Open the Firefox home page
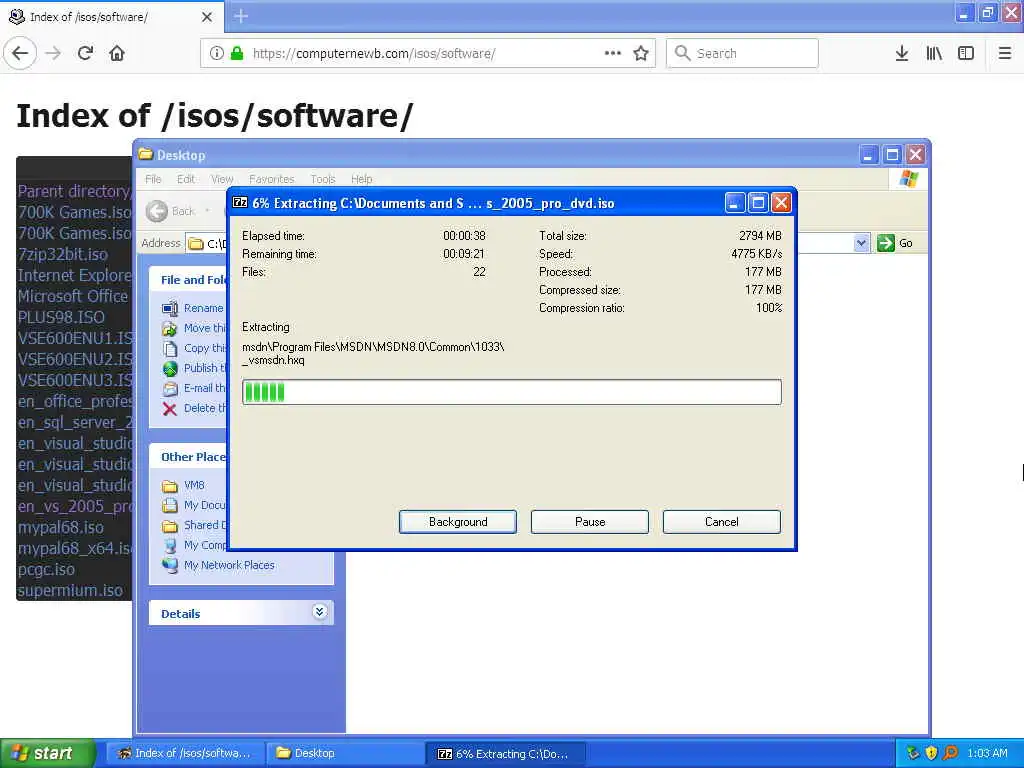This screenshot has width=1024, height=768. [117, 53]
